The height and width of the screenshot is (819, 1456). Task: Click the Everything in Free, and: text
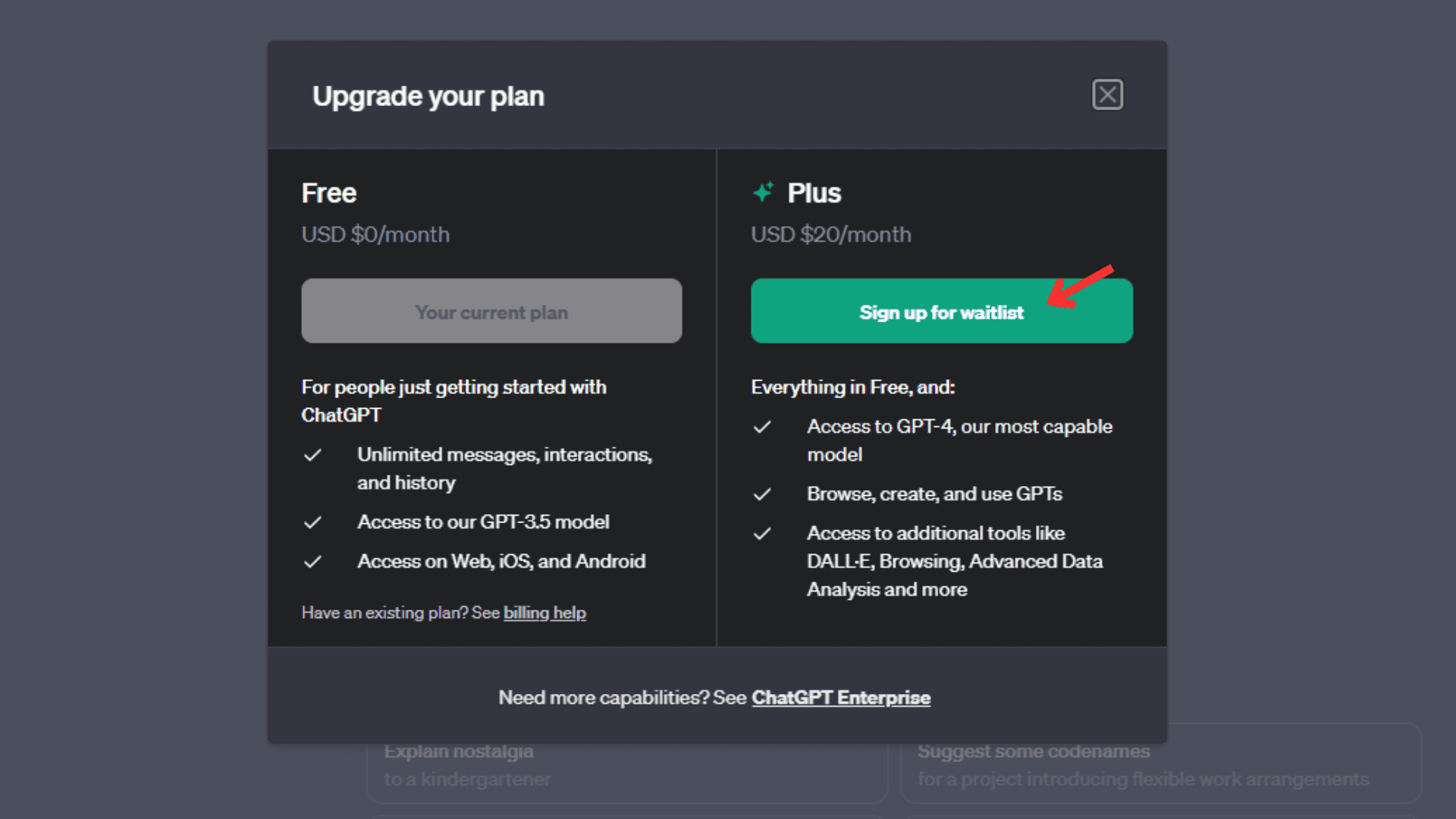853,388
